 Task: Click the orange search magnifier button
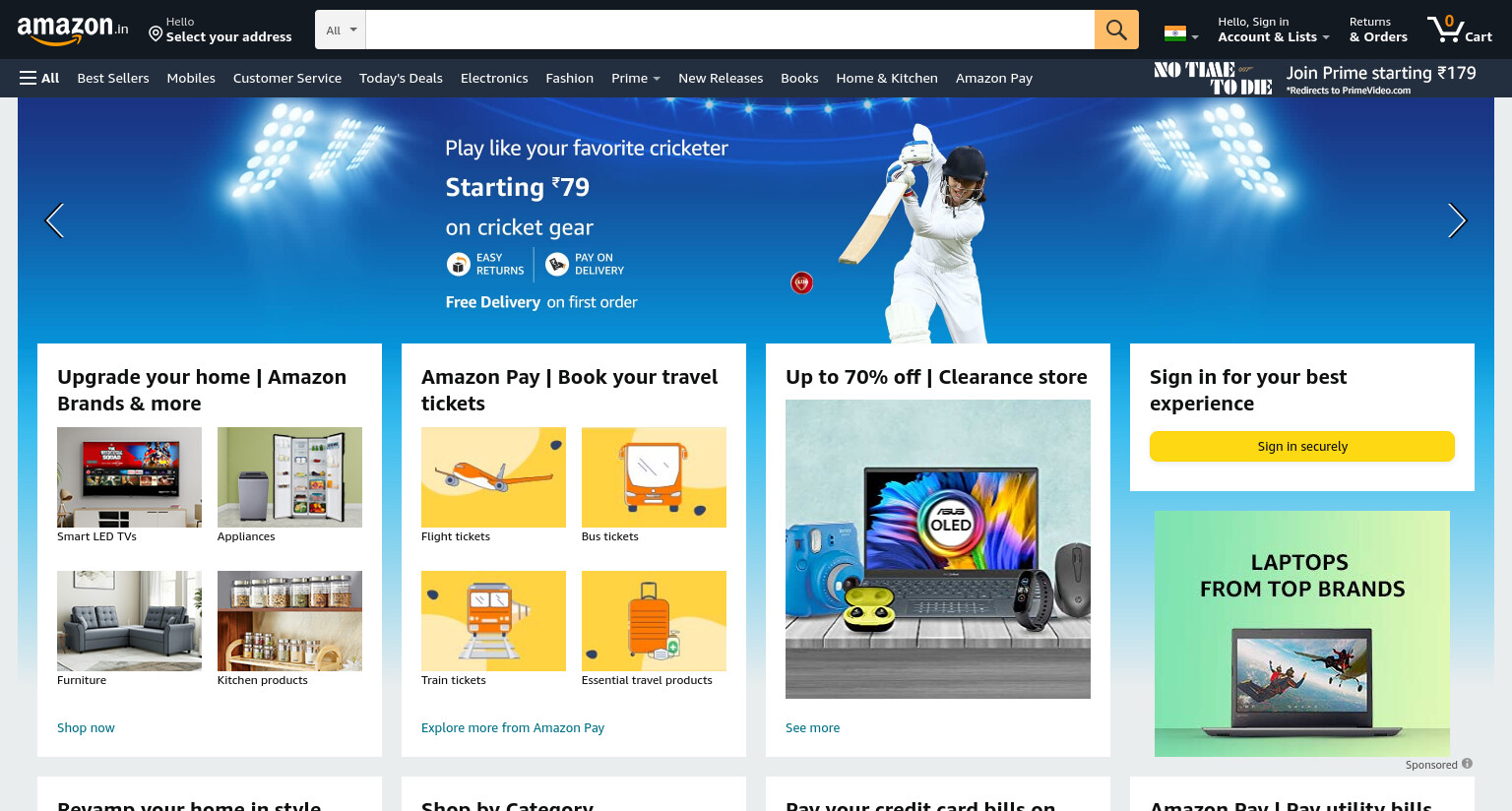pyautogui.click(x=1116, y=30)
